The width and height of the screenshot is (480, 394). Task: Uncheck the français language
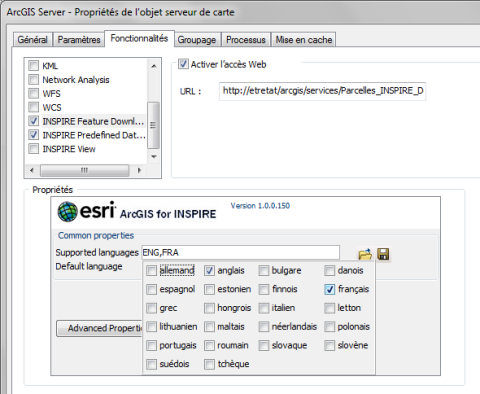point(329,289)
